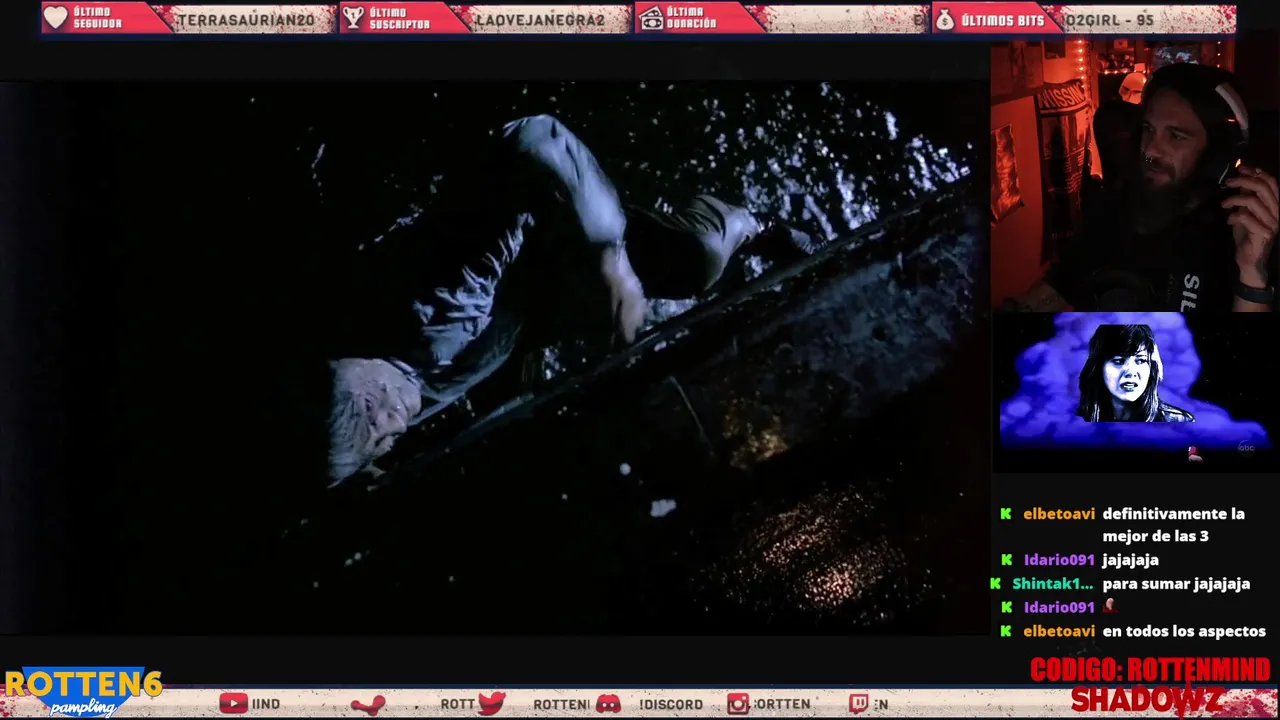
Task: Click the main movie video area
Action: tap(495, 357)
